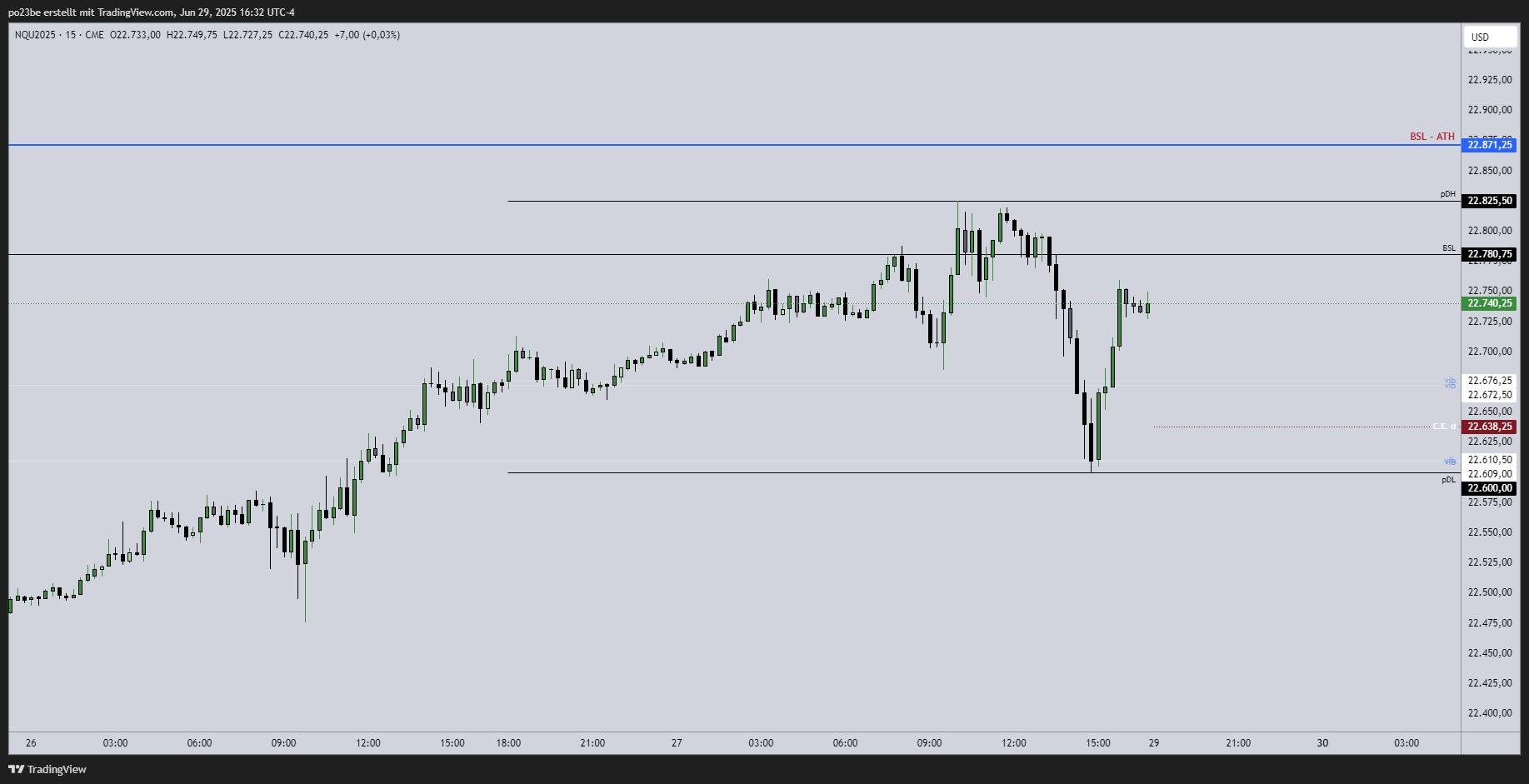Viewport: 1529px width, 784px height.
Task: Click the red C.E. price label 22.638,25
Action: (x=1490, y=426)
